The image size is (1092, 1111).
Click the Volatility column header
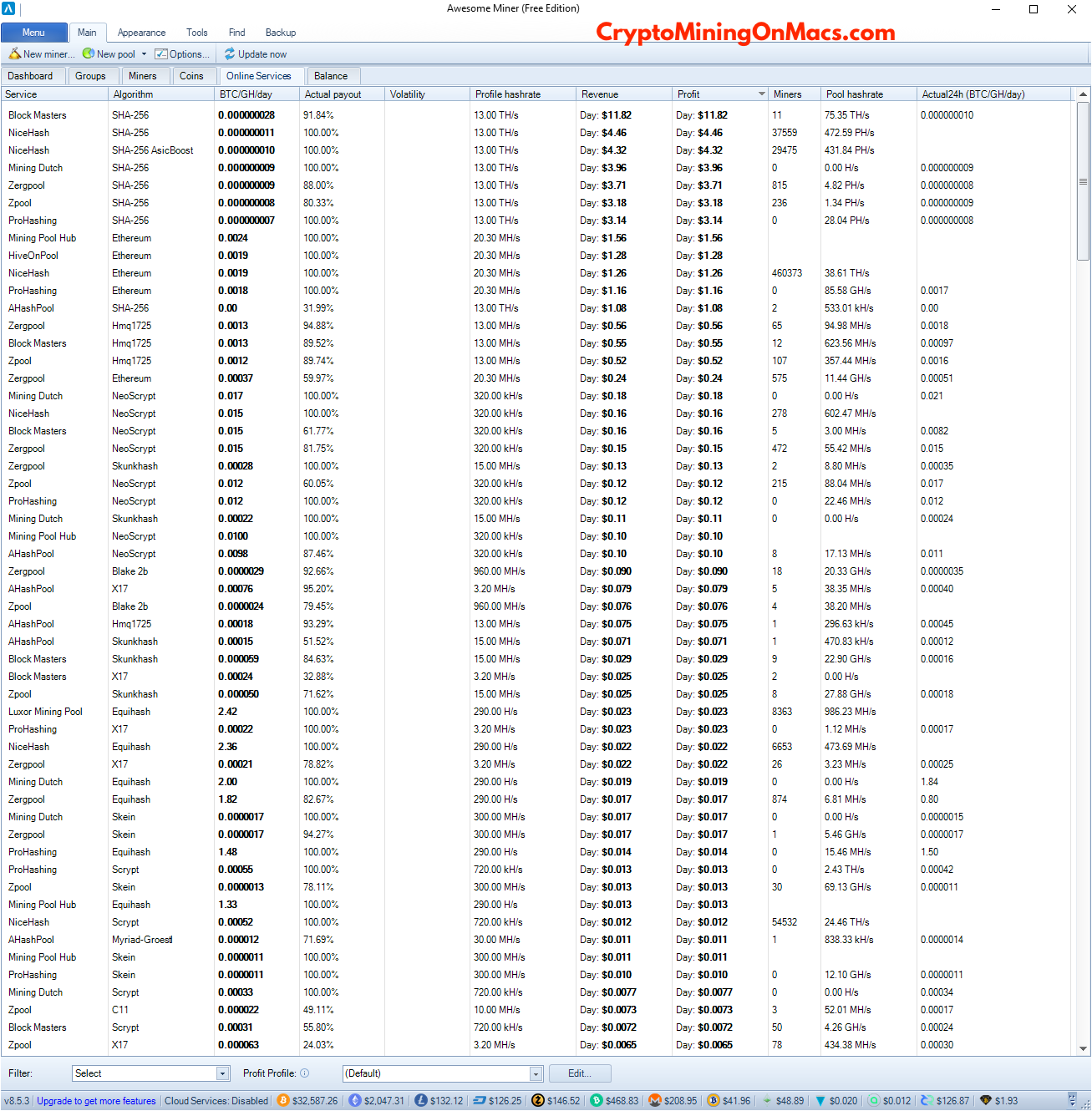tap(427, 94)
